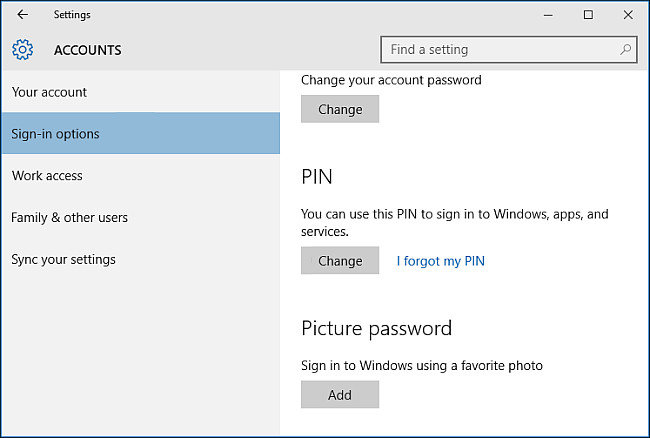Open Your account section
The width and height of the screenshot is (650, 438).
[x=141, y=92]
